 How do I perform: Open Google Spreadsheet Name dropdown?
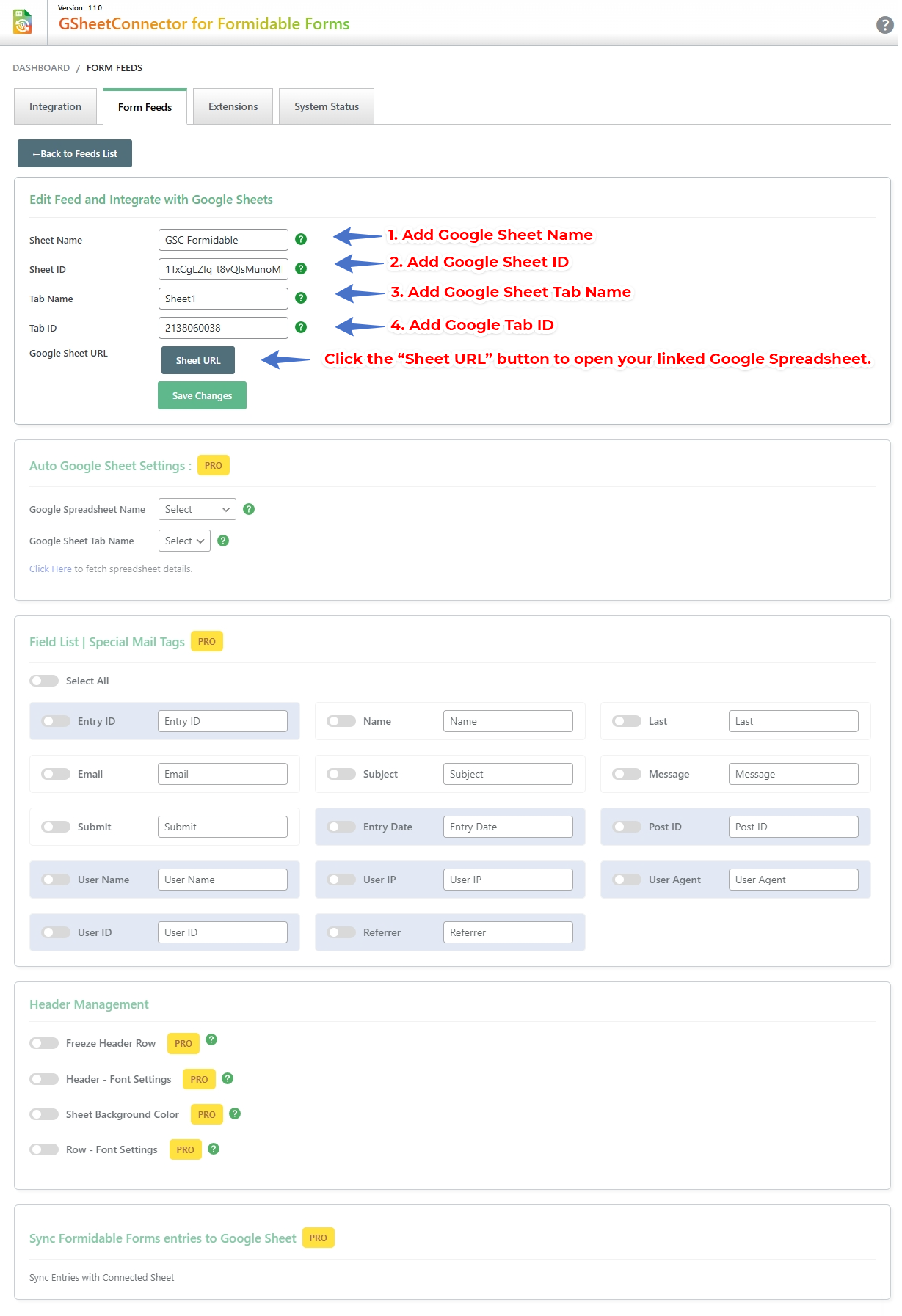197,509
